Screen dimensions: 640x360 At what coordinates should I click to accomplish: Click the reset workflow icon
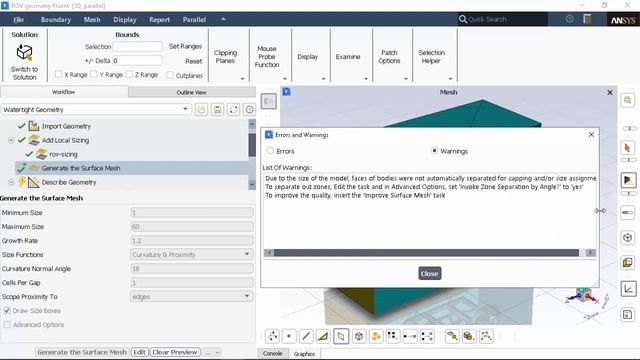(x=233, y=109)
